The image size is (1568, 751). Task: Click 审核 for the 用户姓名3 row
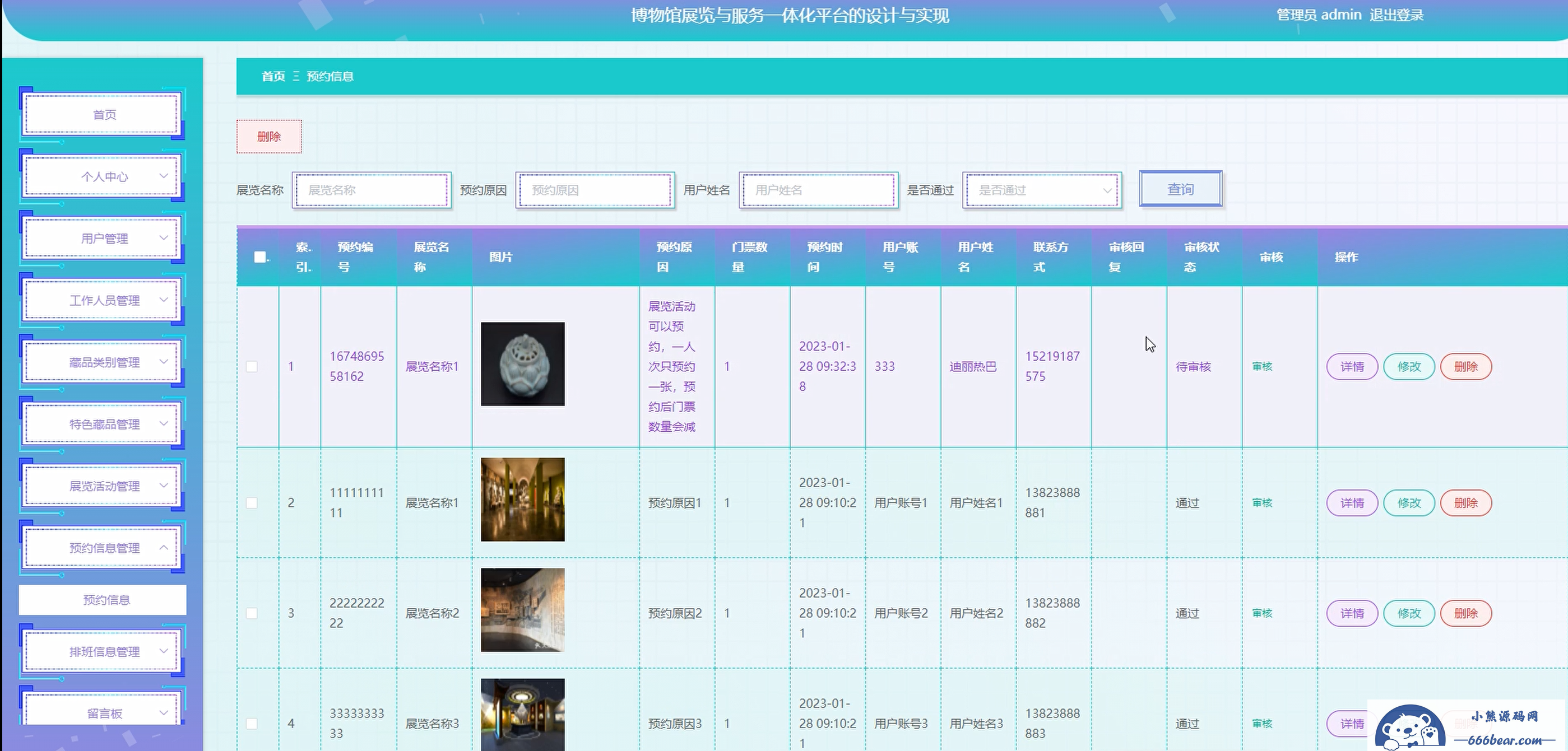click(x=1263, y=724)
